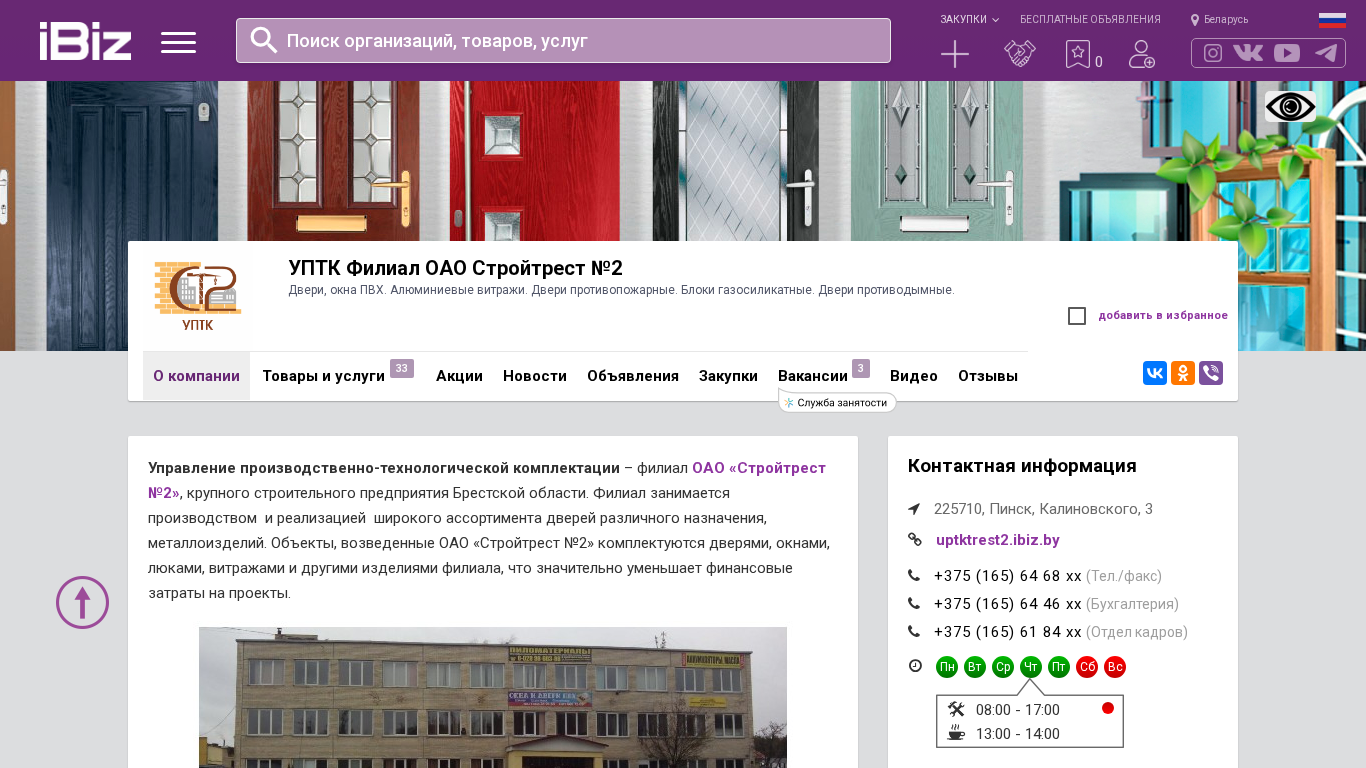Open the iBiz home logo

coord(85,41)
